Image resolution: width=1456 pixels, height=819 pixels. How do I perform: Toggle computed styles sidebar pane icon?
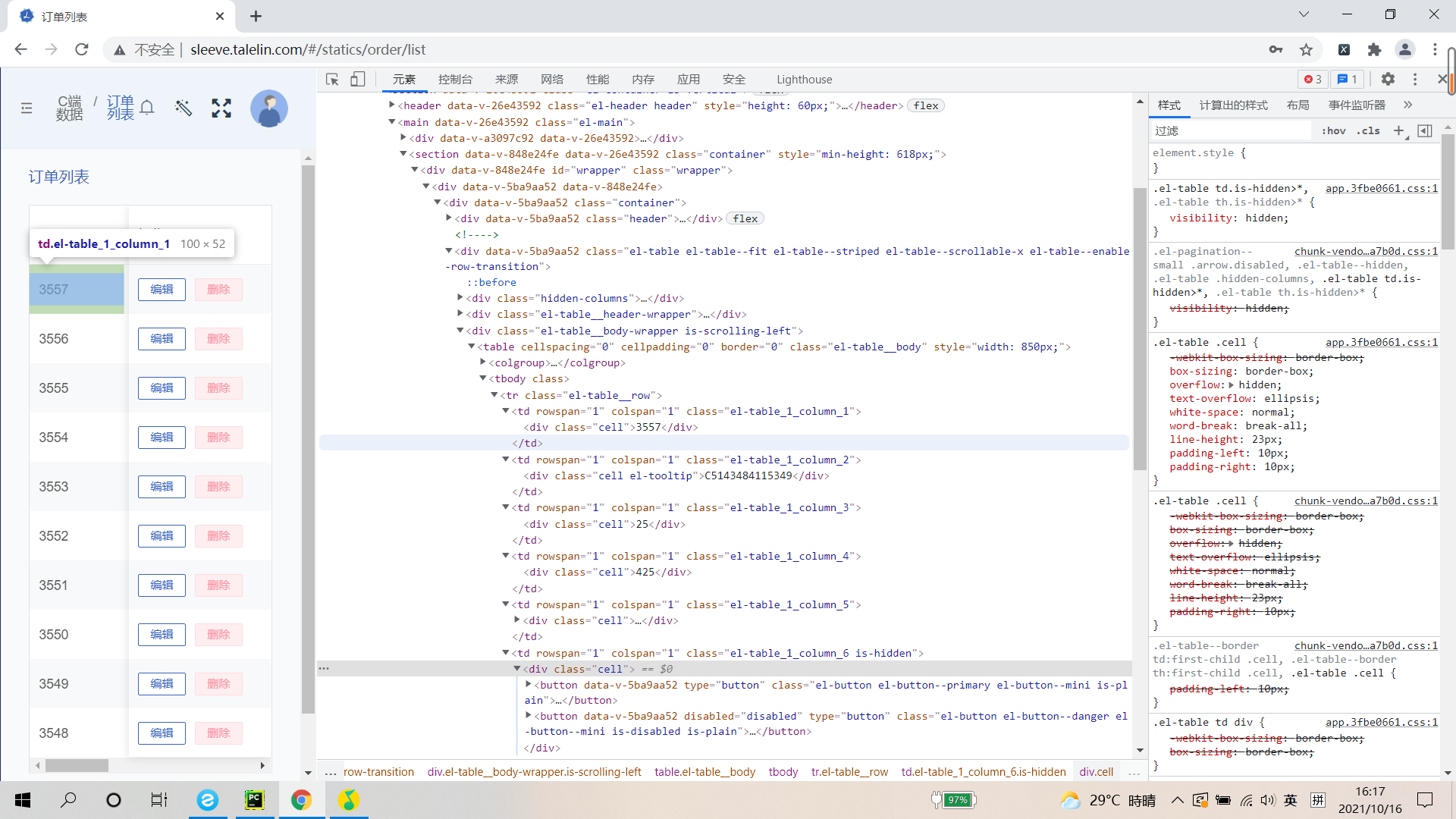[x=1425, y=131]
